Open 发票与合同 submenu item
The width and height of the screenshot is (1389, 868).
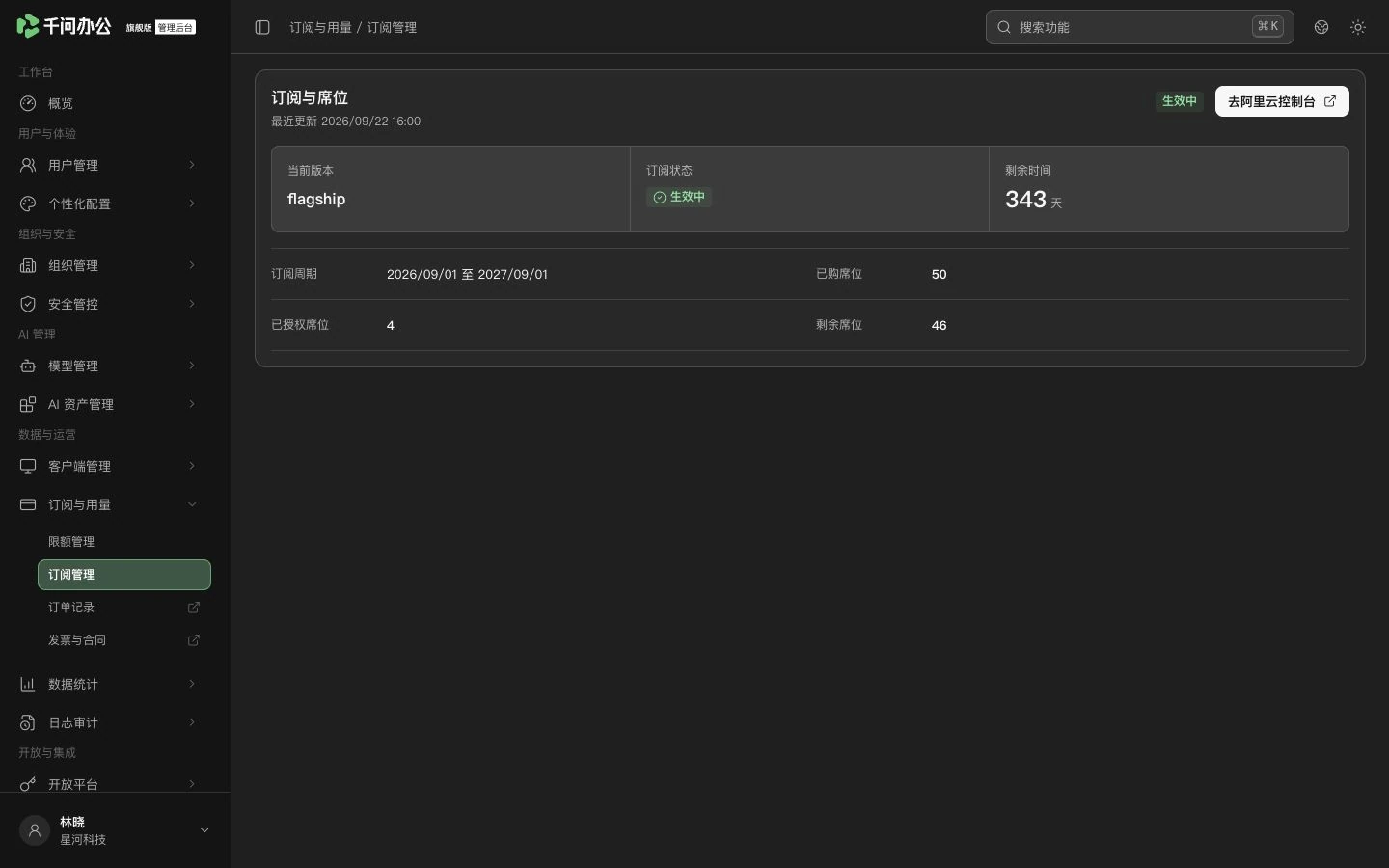(124, 640)
